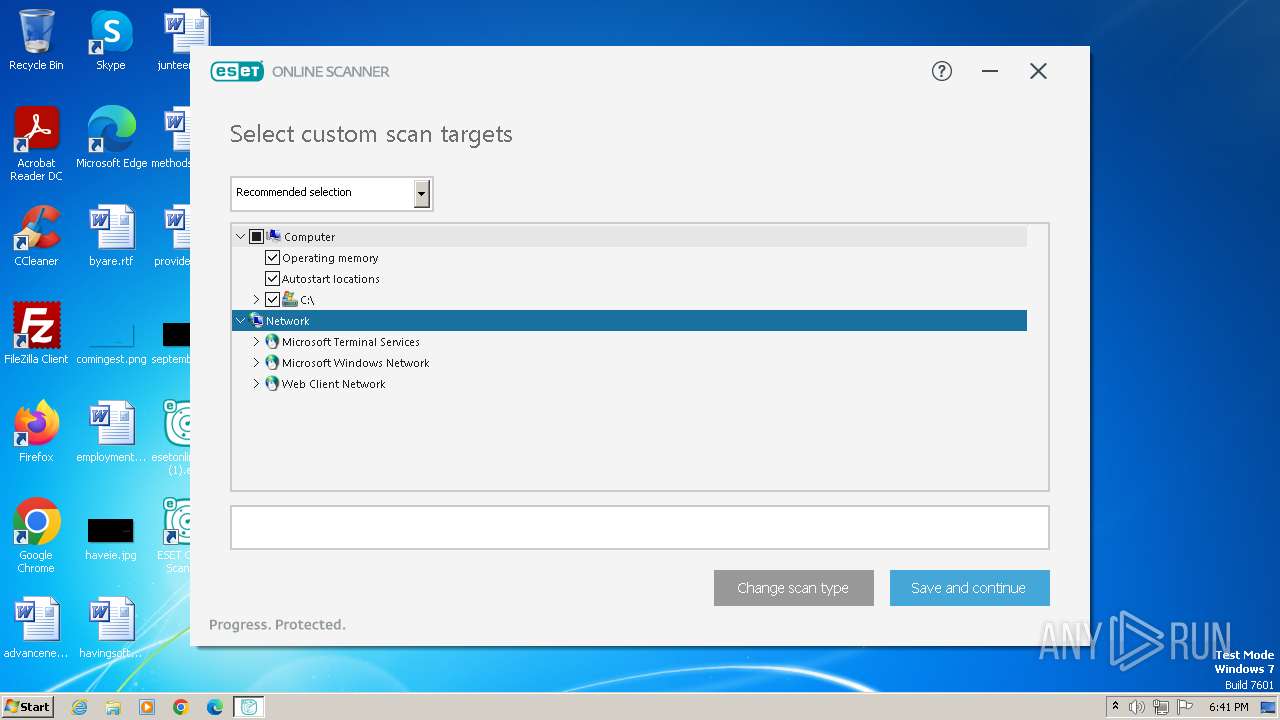Image resolution: width=1280 pixels, height=720 pixels.
Task: Expand the C:\ drive node
Action: point(256,300)
